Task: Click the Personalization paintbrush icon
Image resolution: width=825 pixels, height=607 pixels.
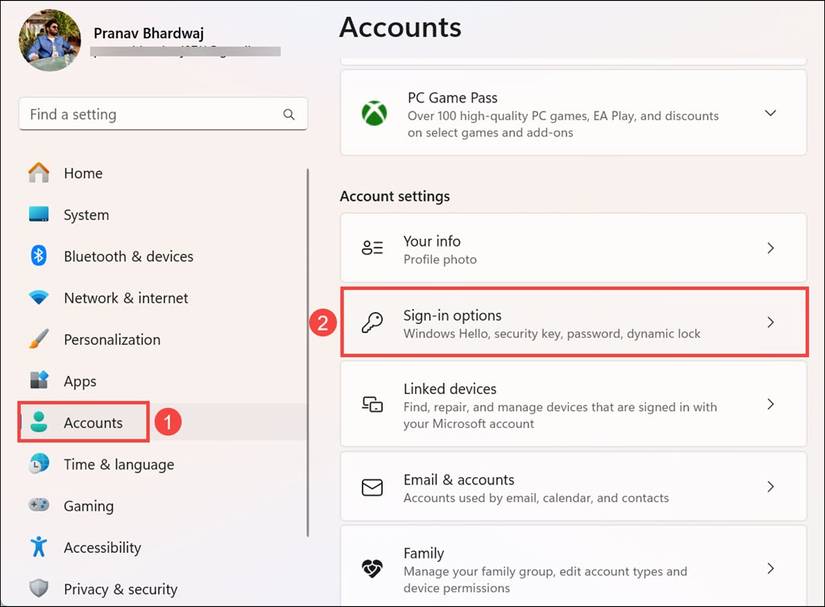Action: (38, 339)
